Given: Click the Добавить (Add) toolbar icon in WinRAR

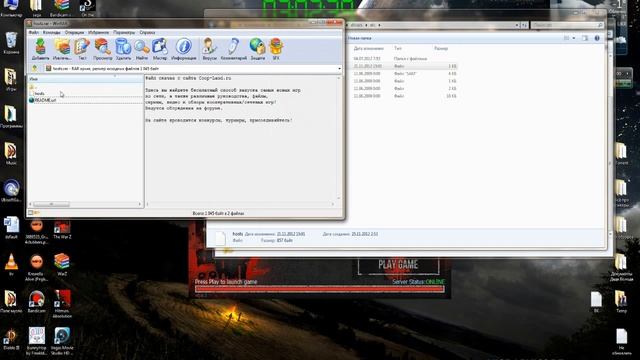Looking at the screenshot, I should (40, 49).
